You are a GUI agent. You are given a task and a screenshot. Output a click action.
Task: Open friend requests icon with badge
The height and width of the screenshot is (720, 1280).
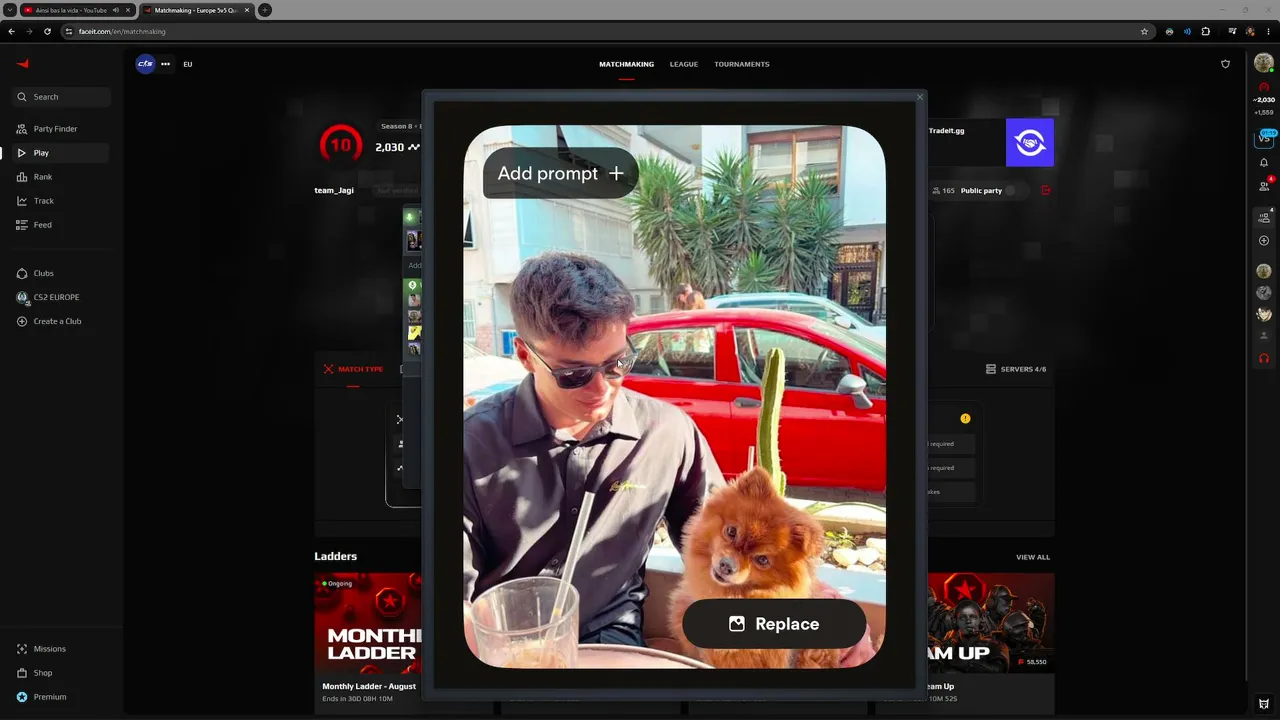coord(1264,185)
